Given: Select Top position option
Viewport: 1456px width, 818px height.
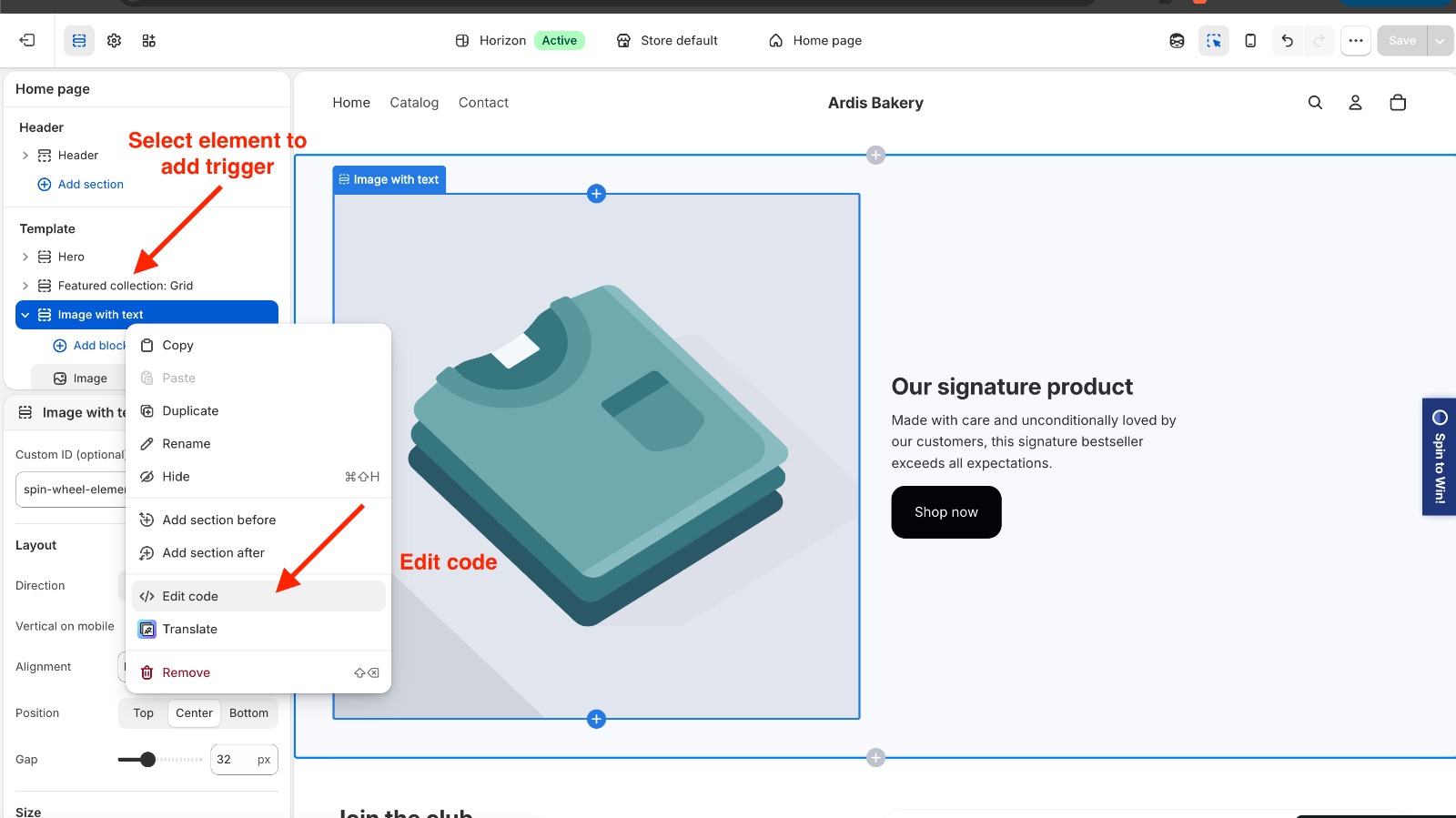Looking at the screenshot, I should (144, 713).
